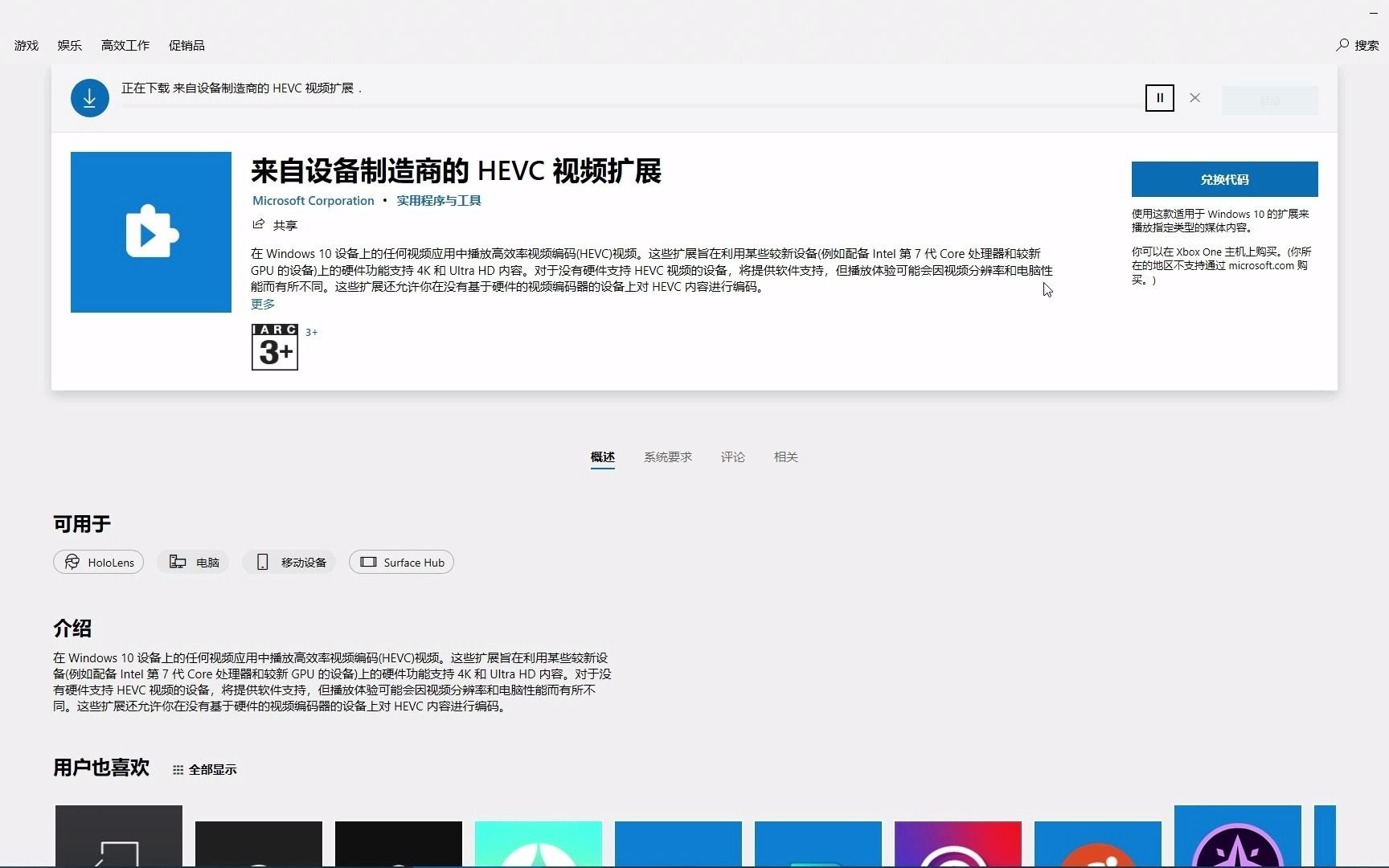Screen dimensions: 1389x868
Task: Click the 移动设备 device chip
Action: click(290, 562)
